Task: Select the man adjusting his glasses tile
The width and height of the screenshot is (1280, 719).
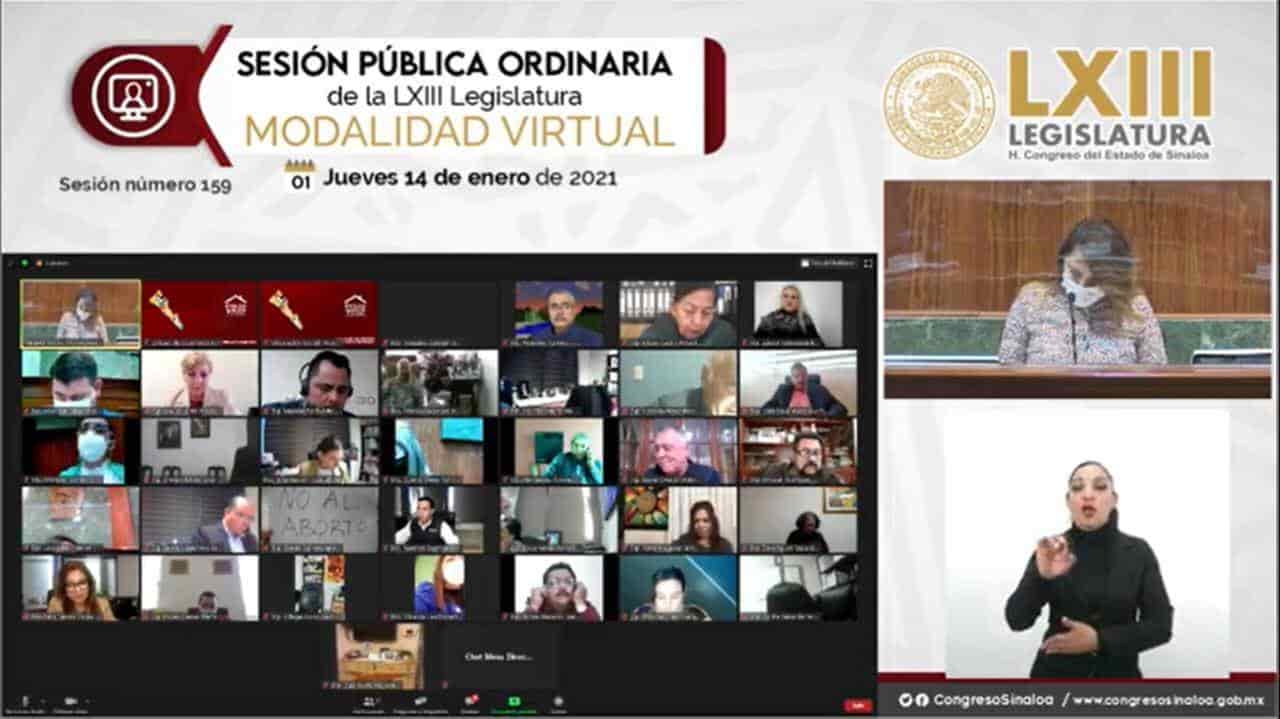Action: pyautogui.click(x=559, y=588)
